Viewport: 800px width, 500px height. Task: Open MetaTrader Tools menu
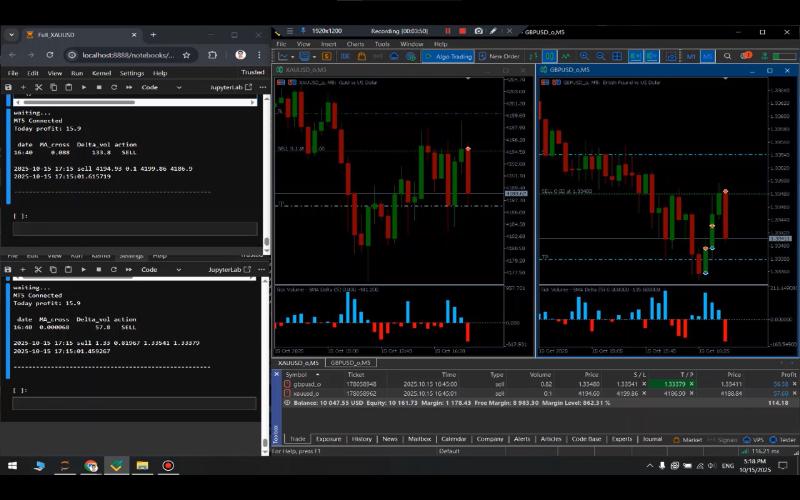tap(382, 44)
